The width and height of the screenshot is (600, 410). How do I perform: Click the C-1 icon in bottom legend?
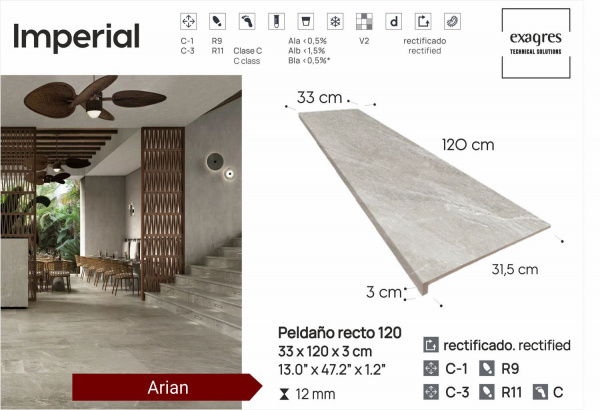(x=431, y=368)
